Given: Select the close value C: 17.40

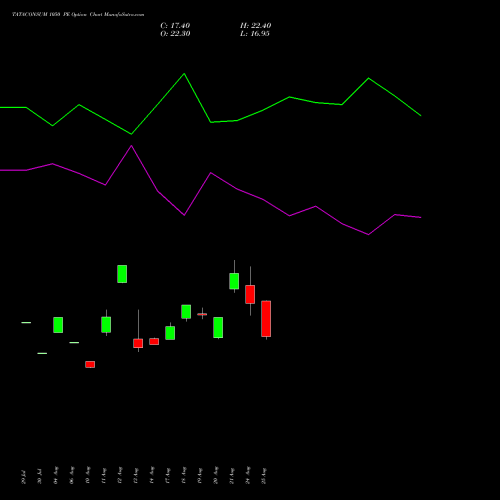Looking at the screenshot, I should (x=175, y=26).
